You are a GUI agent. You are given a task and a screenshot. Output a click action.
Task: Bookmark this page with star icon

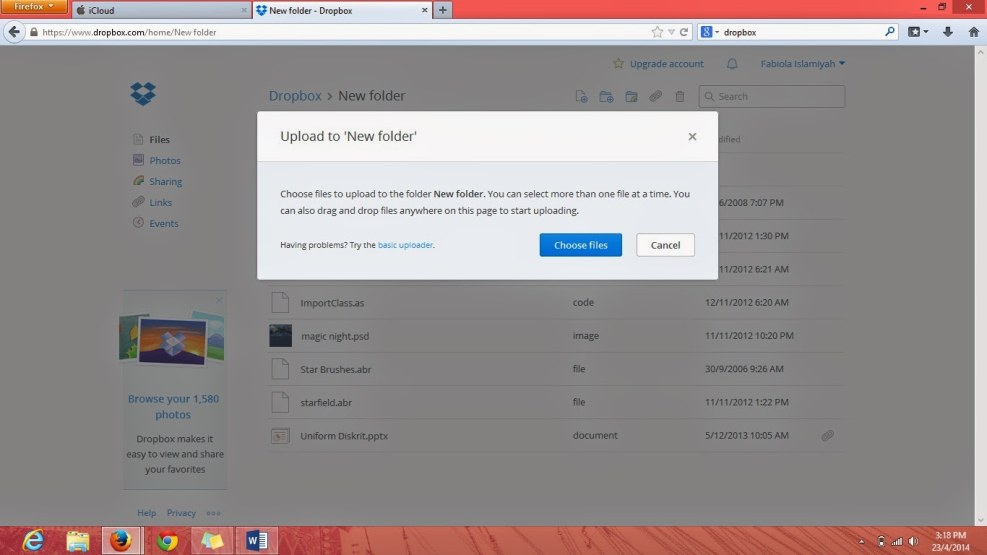tap(657, 32)
